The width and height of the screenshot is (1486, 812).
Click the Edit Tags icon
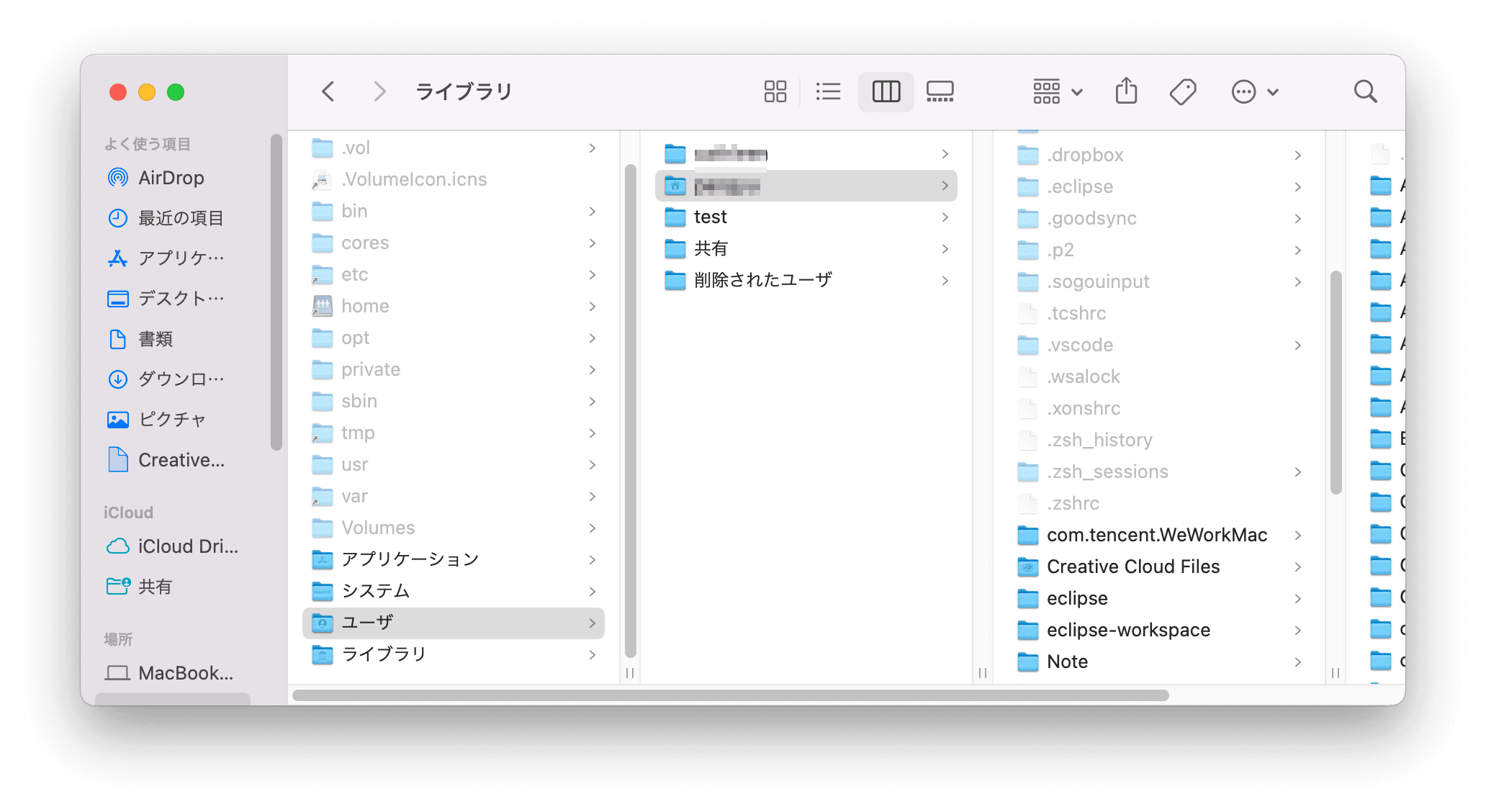pos(1182,91)
